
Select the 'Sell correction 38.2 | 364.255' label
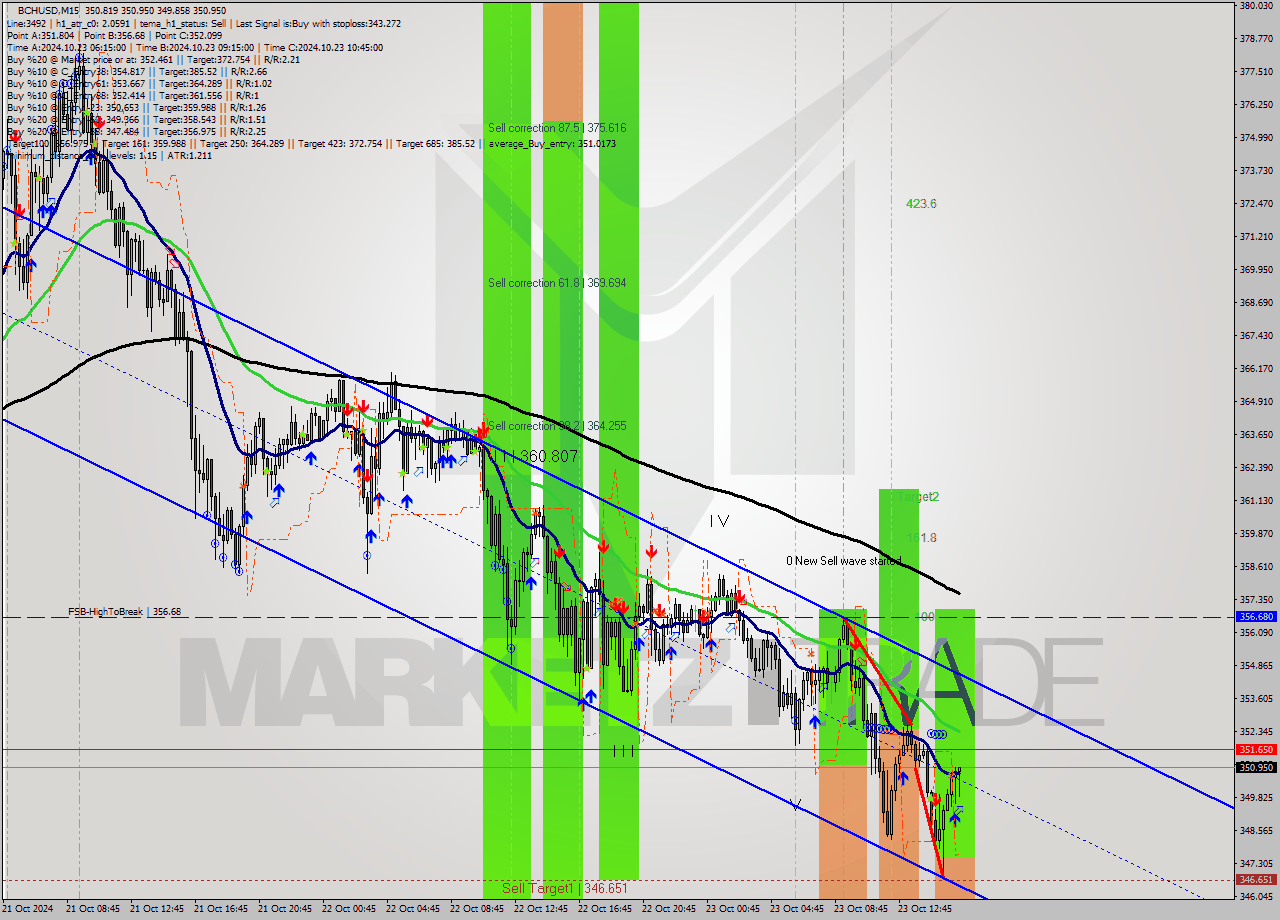click(x=557, y=426)
